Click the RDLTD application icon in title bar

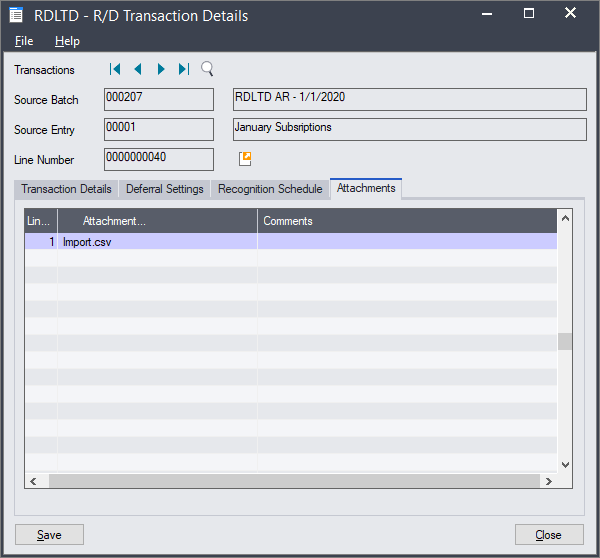(x=17, y=15)
